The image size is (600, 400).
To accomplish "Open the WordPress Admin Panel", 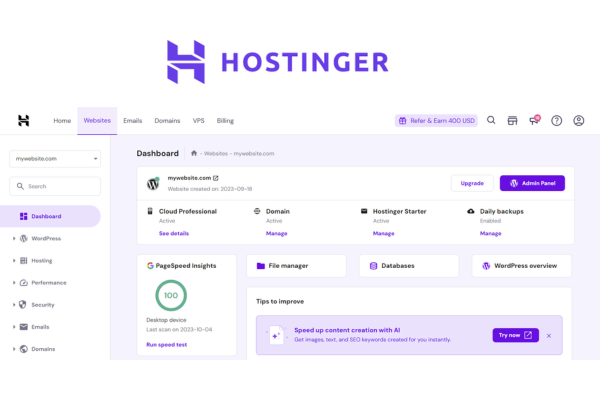I will click(x=532, y=183).
